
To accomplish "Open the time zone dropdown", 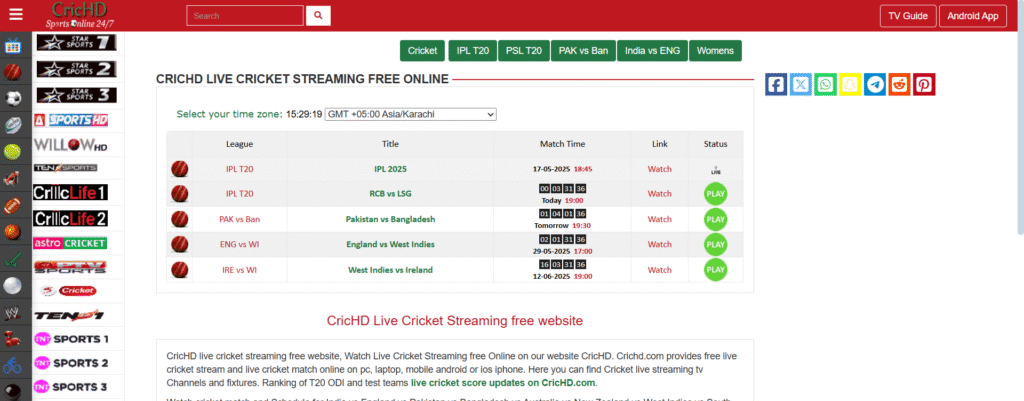I will click(411, 114).
